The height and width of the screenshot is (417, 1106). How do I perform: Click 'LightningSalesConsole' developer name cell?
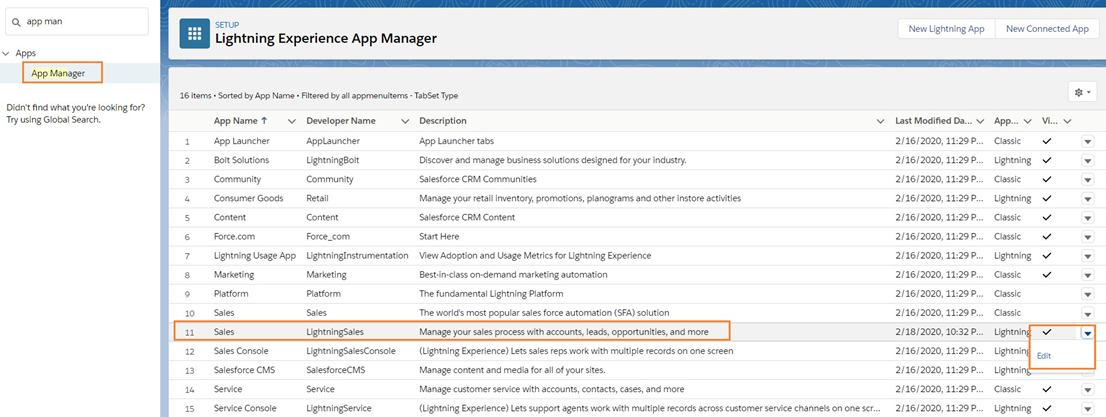point(351,351)
